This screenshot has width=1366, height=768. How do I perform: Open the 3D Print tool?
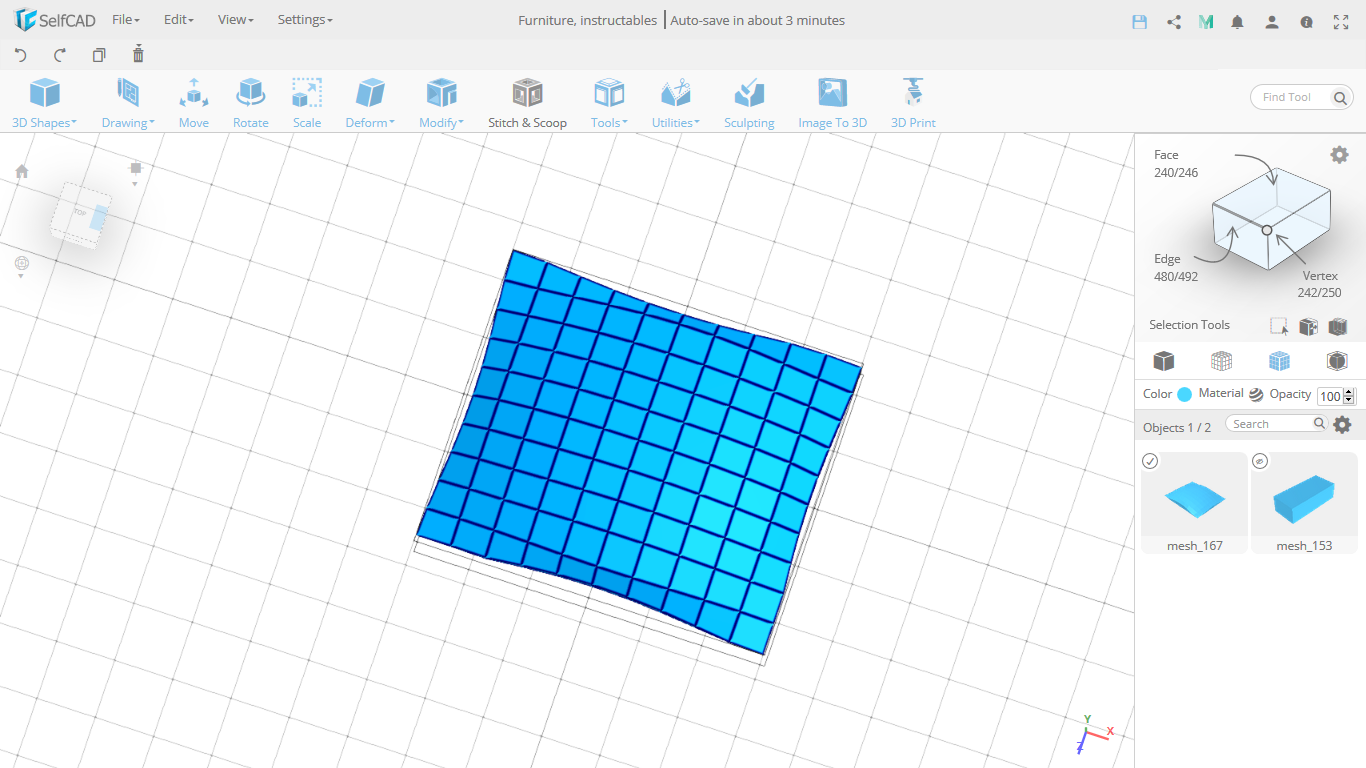click(x=913, y=103)
